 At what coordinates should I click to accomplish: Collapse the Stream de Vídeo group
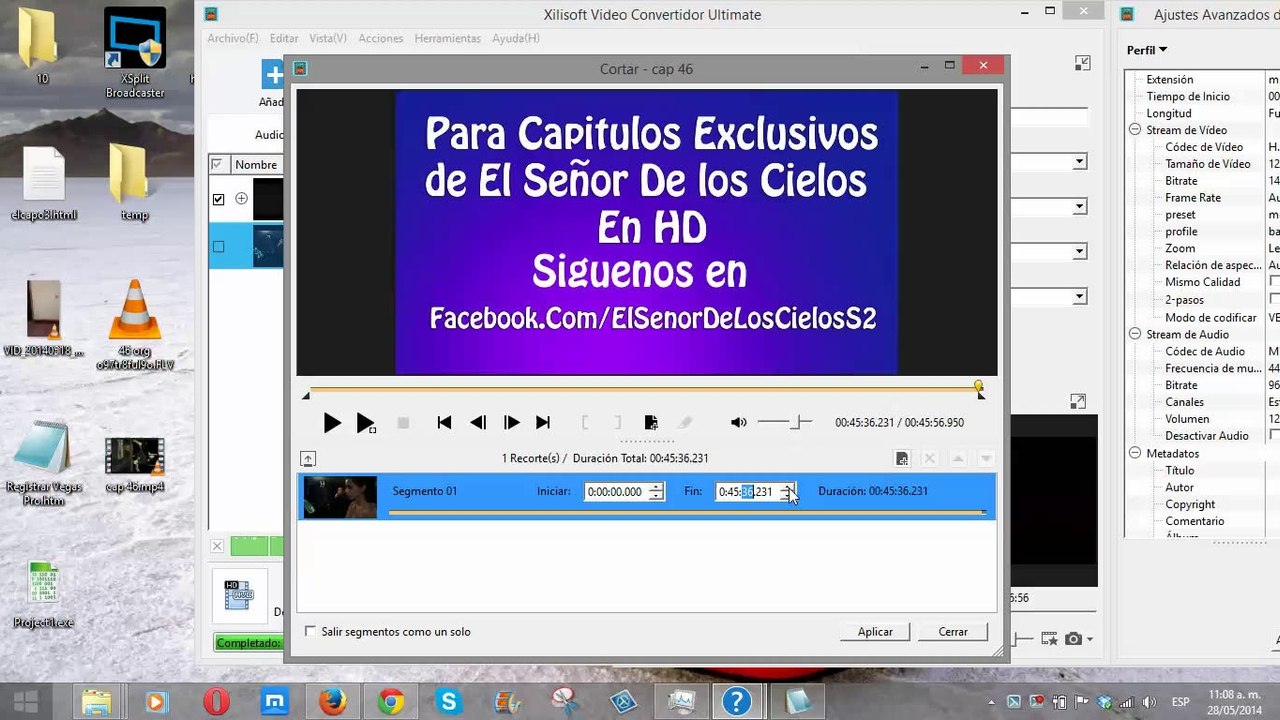pos(1135,130)
